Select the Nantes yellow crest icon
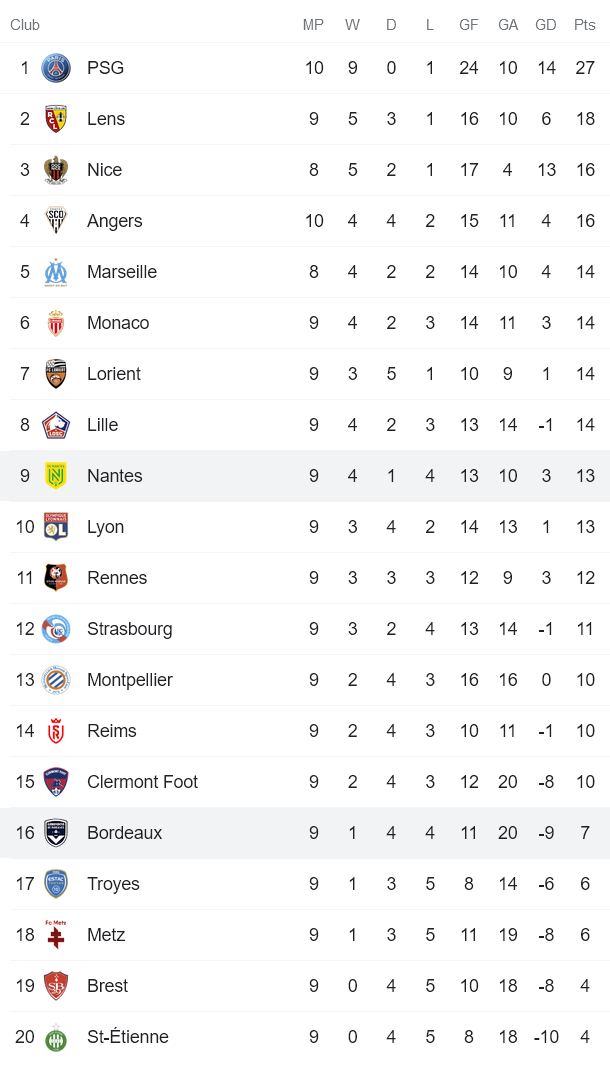The image size is (610, 1069). (56, 476)
